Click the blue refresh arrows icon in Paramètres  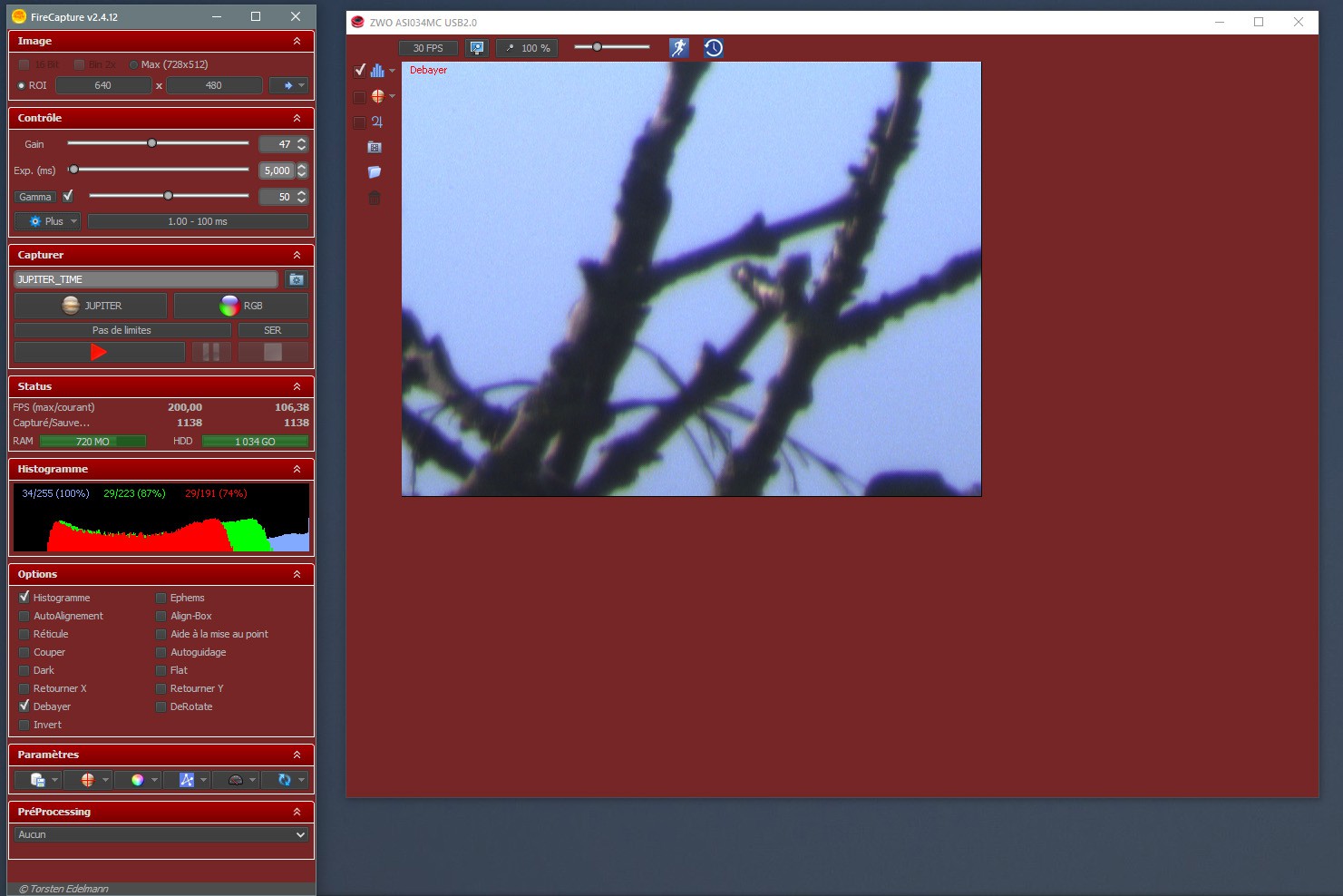click(285, 780)
